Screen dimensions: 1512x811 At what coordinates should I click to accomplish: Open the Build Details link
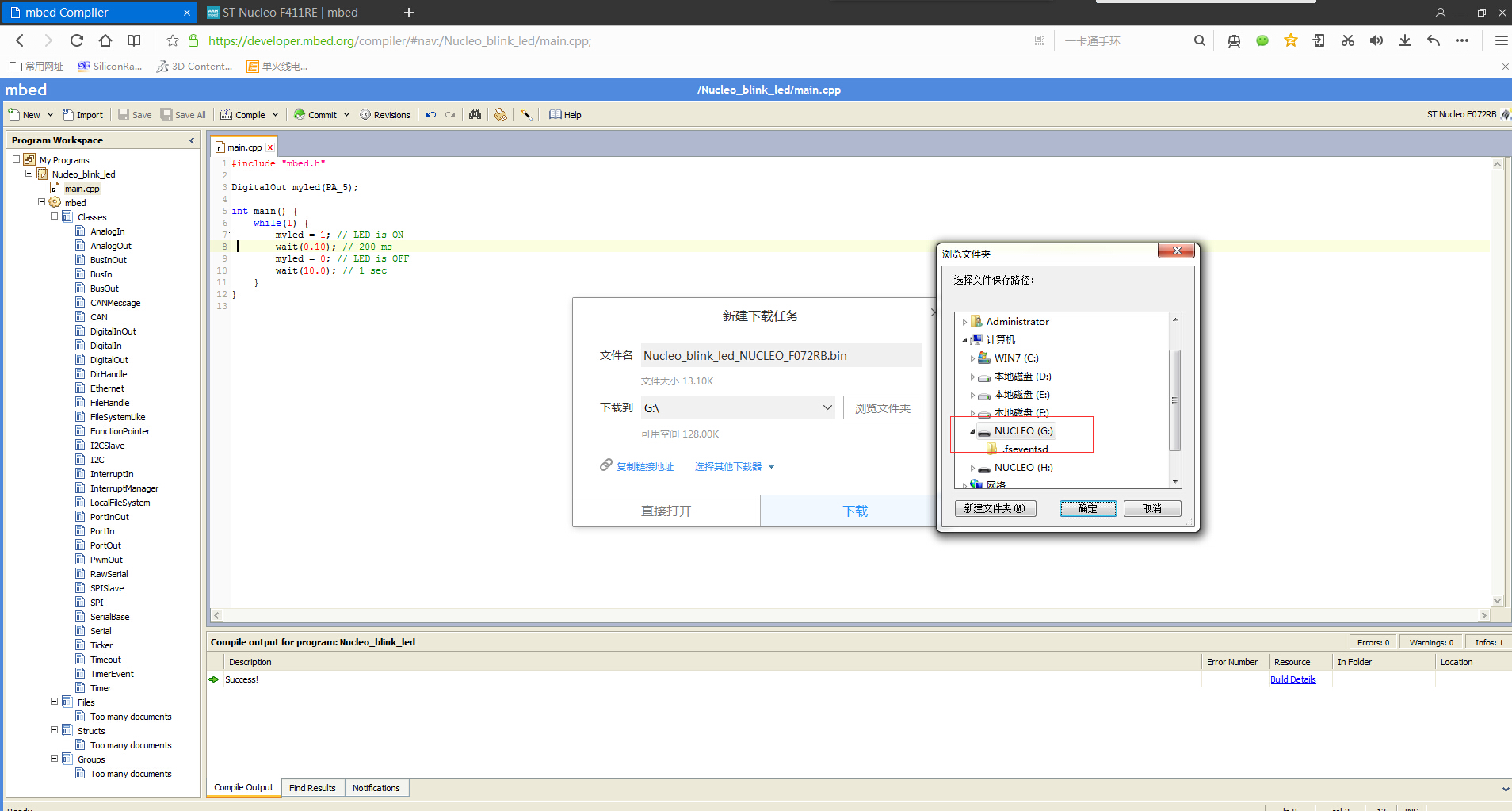[x=1292, y=679]
